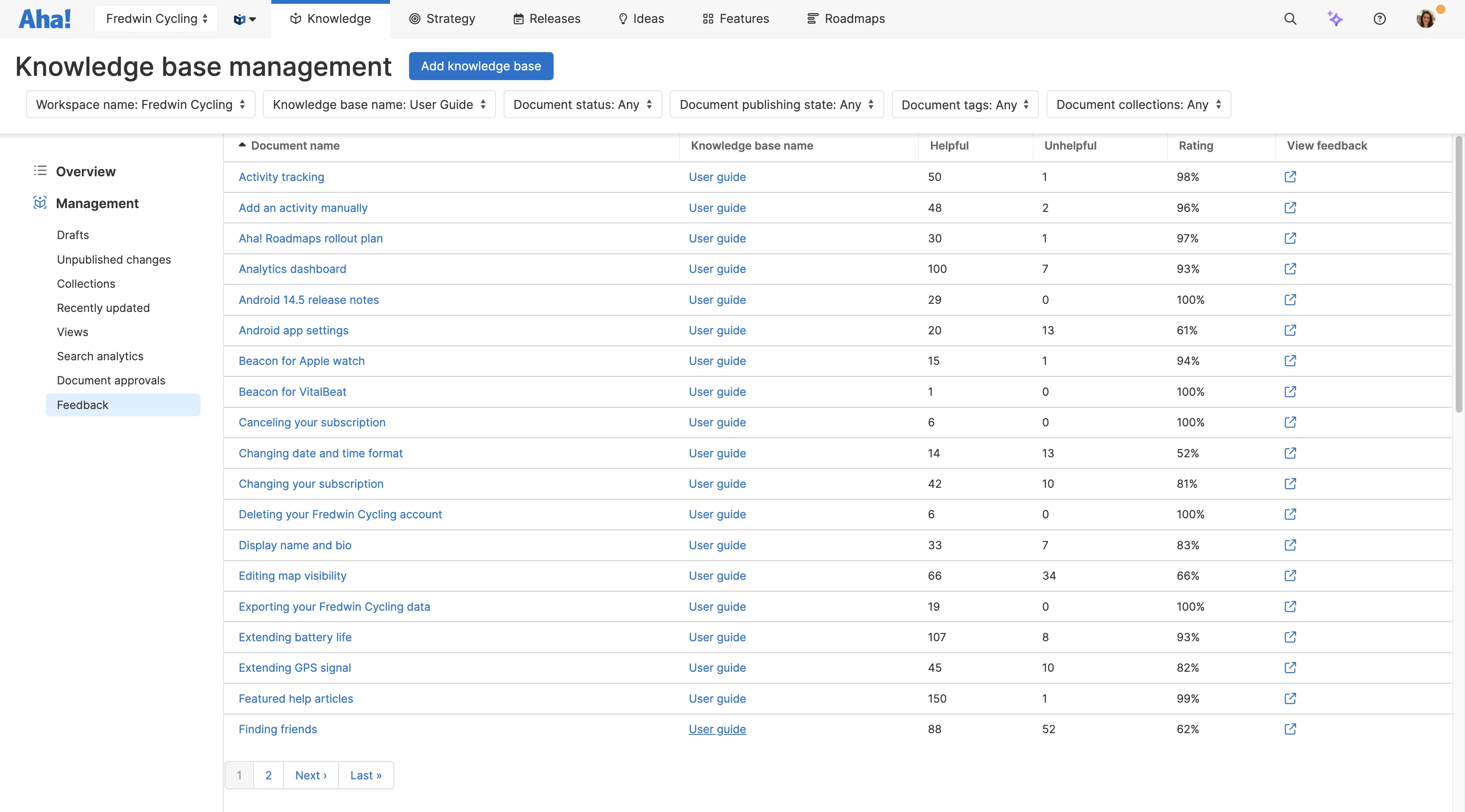Screen dimensions: 1465x812
Task: Open the Analytics dashboard document link
Action: pos(292,269)
